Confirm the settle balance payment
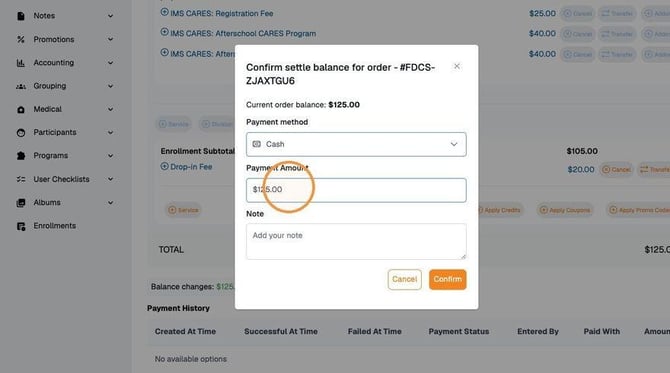 coord(447,279)
